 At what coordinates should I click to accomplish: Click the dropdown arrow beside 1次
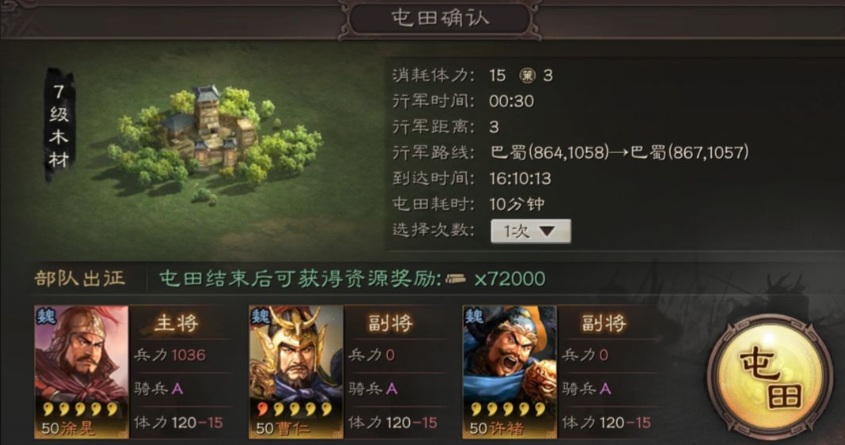coord(548,231)
